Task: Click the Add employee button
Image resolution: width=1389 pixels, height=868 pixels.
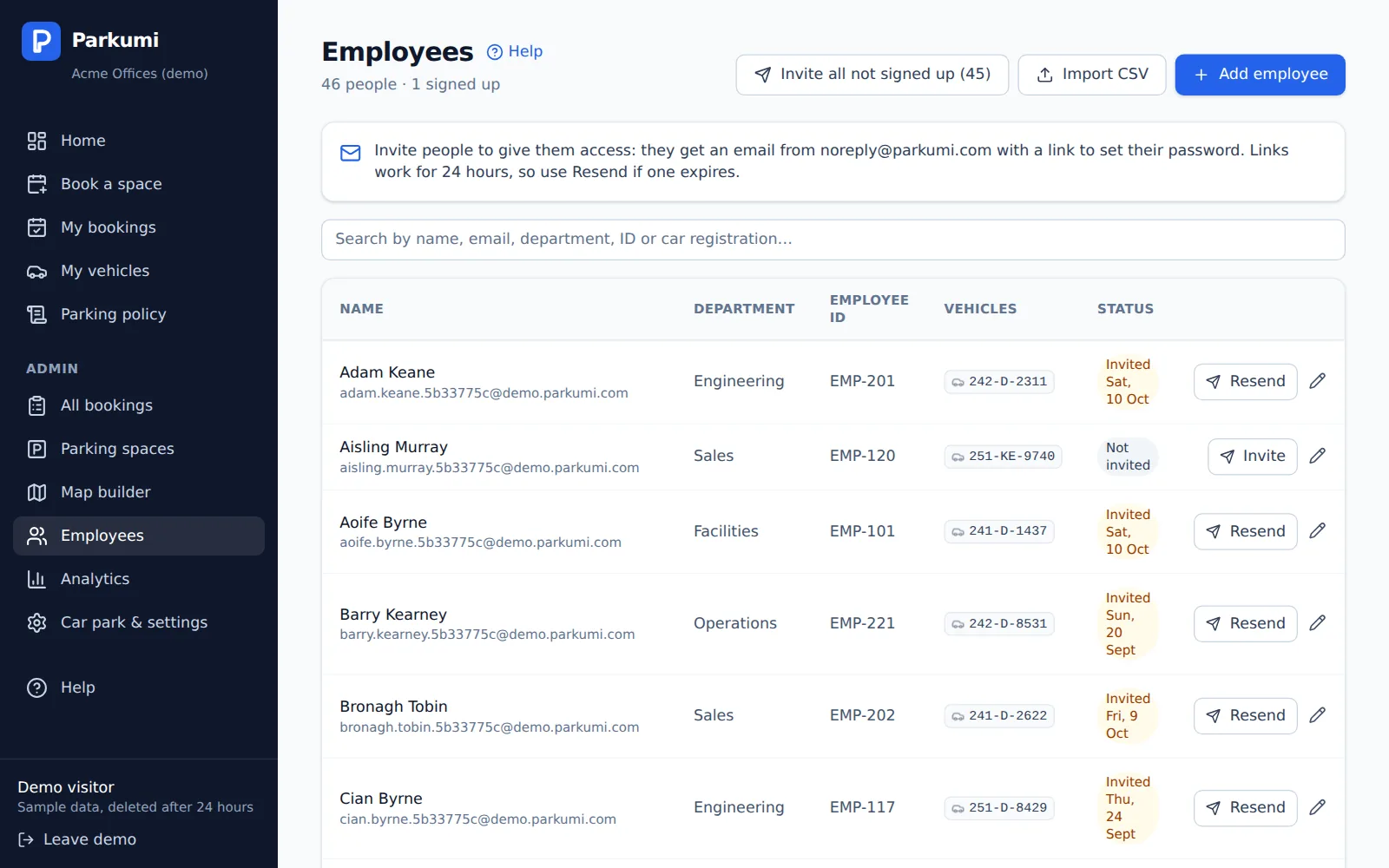Action: 1260,75
